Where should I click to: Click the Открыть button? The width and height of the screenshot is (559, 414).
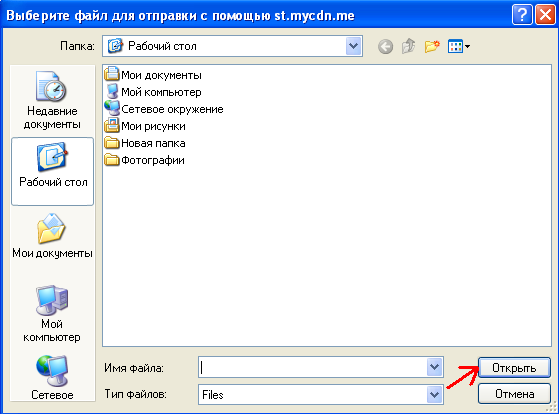[x=514, y=368]
